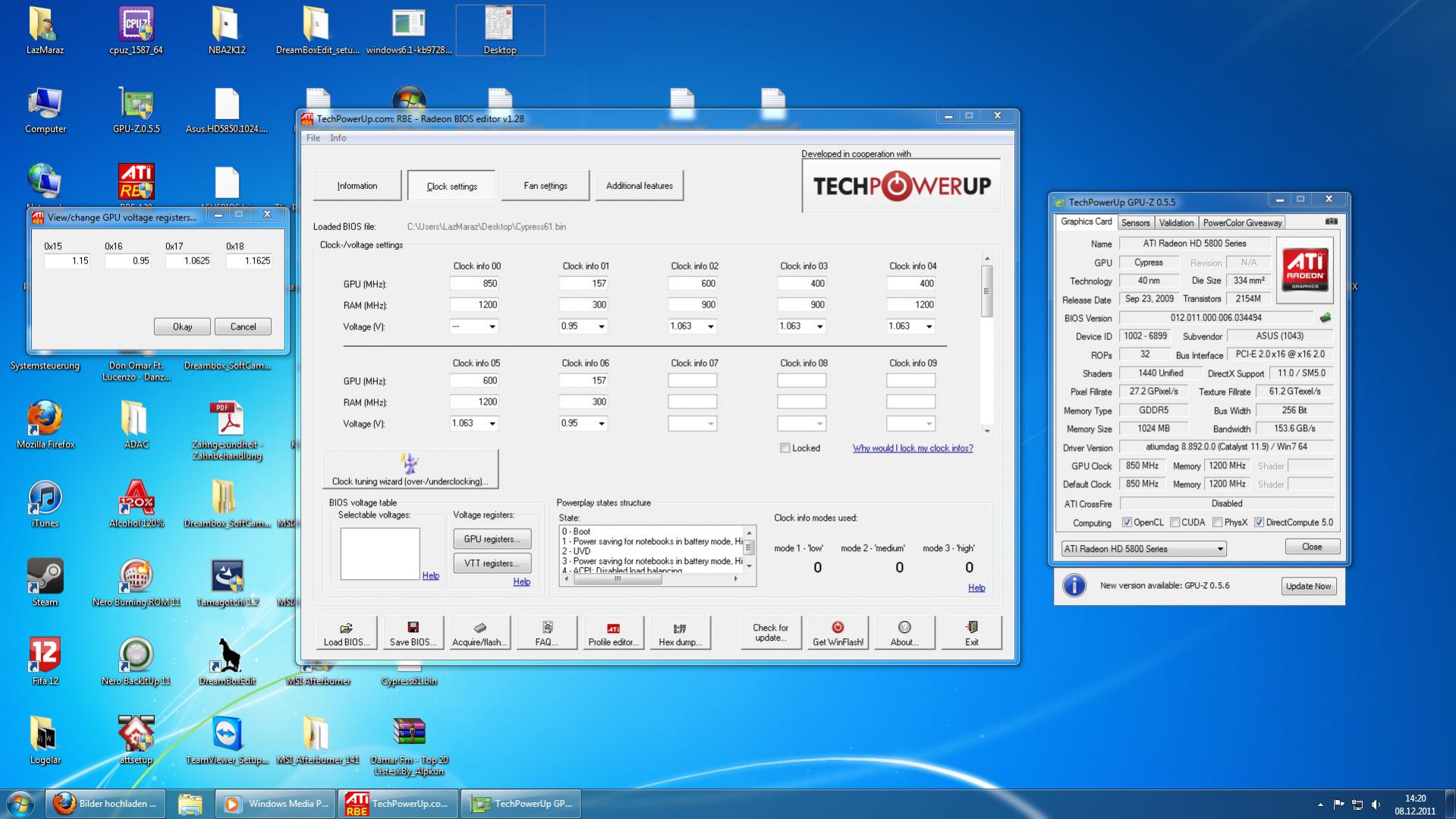Start the Clock tuning wizard

coord(410,469)
